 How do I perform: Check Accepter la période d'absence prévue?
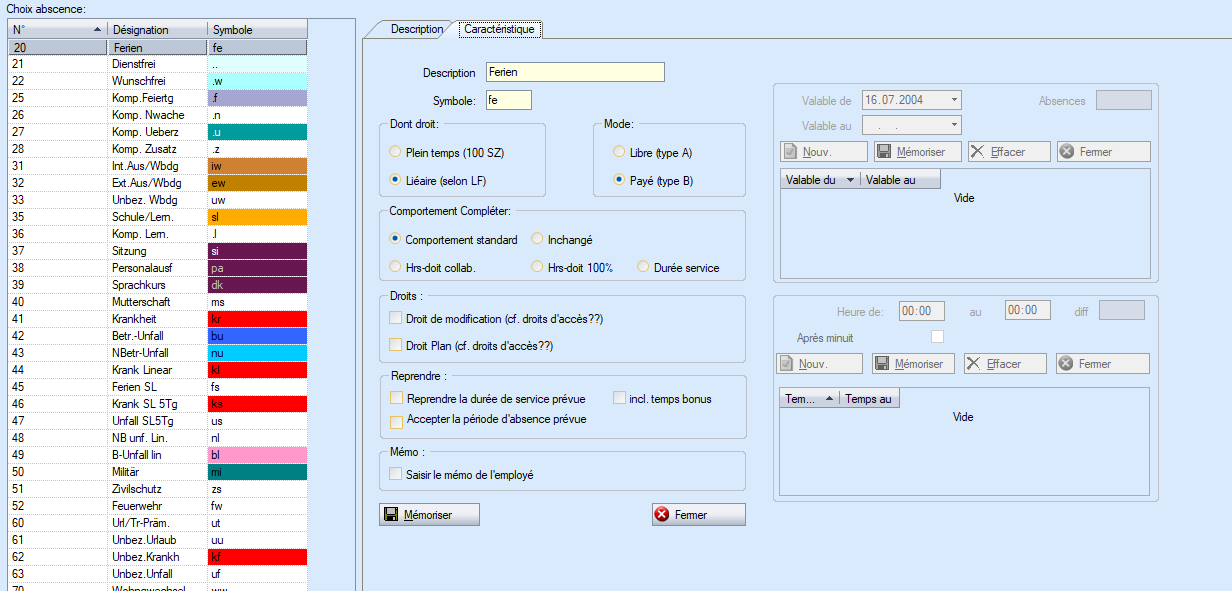396,421
